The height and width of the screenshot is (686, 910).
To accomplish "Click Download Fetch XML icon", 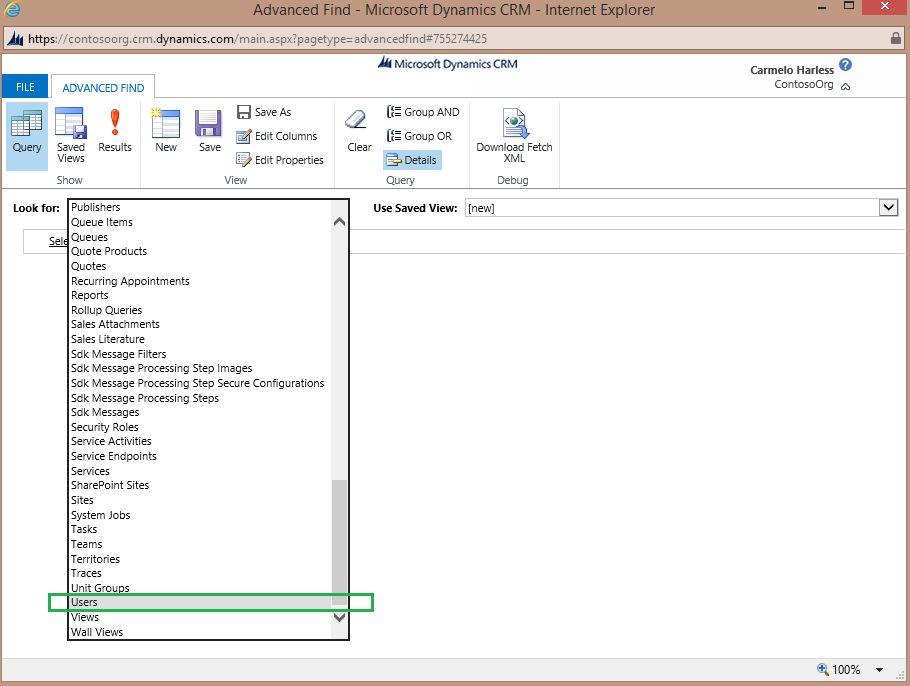I will (x=514, y=136).
